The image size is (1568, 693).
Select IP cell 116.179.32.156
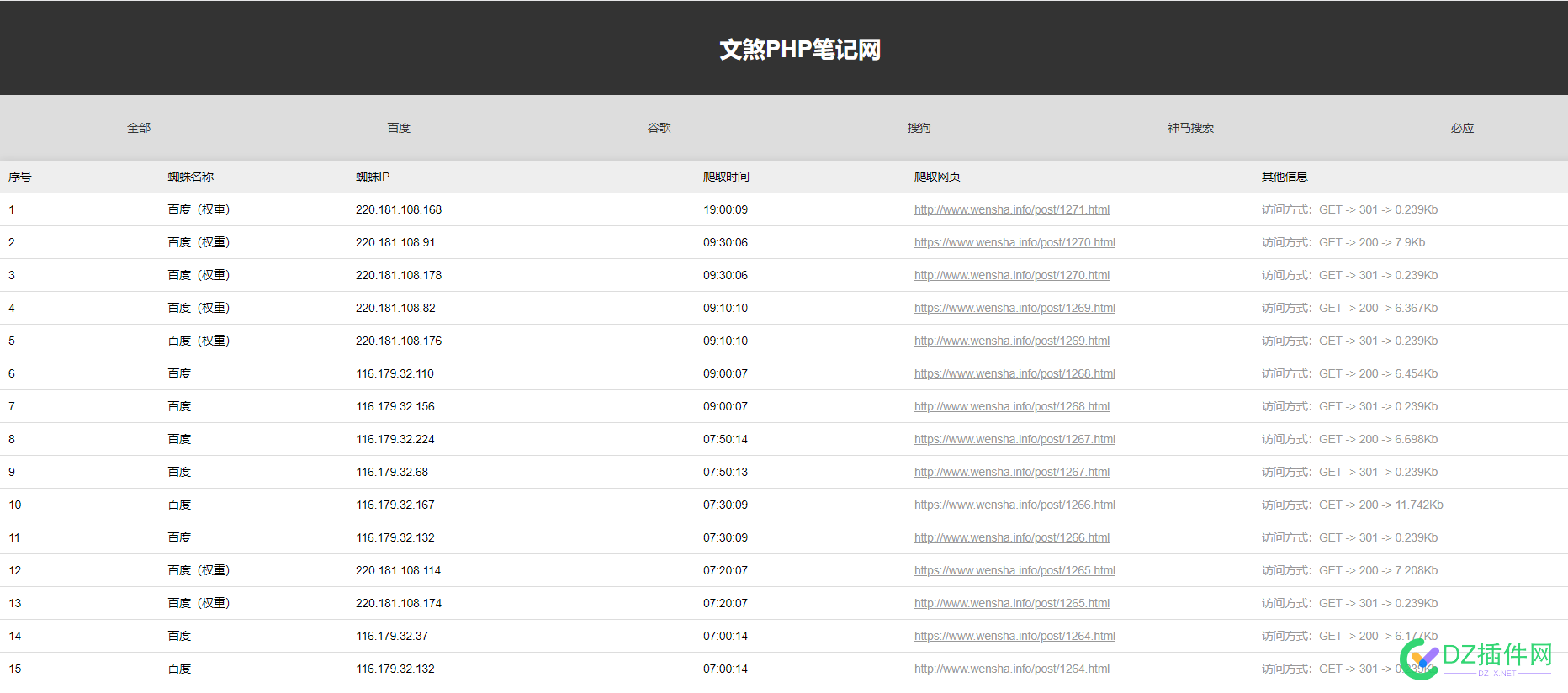395,406
